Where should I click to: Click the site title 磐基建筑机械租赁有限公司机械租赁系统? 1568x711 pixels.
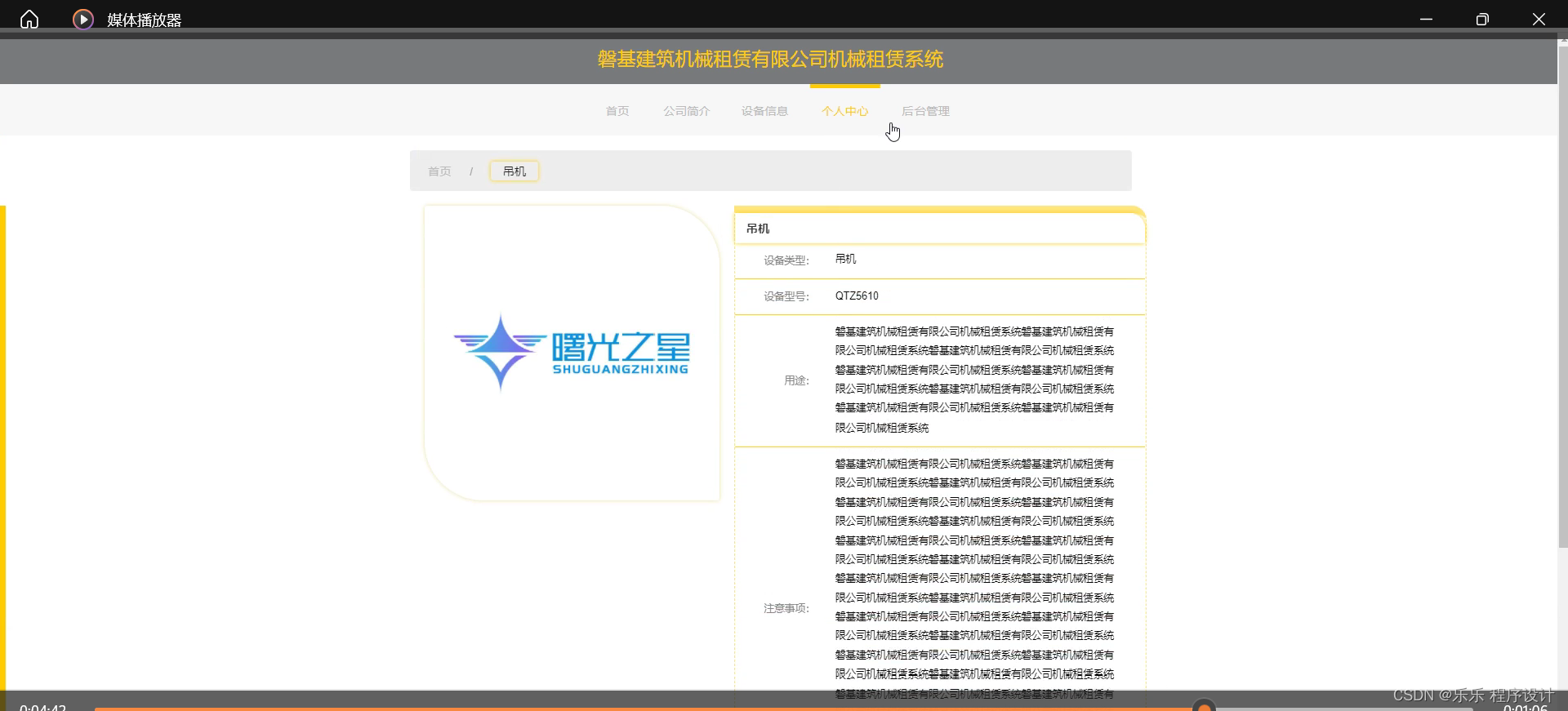(x=770, y=60)
